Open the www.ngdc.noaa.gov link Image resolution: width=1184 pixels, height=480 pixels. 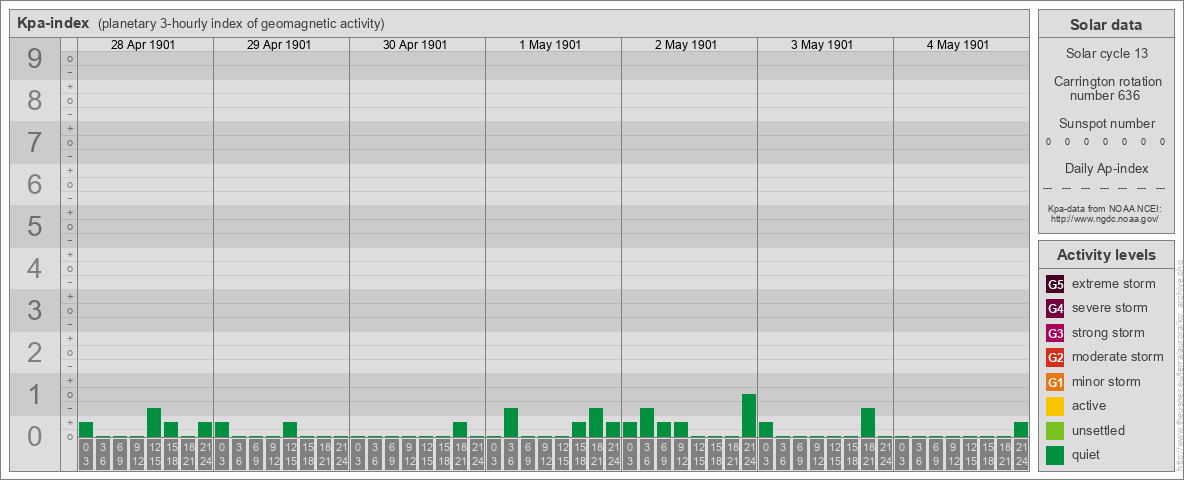click(1104, 218)
